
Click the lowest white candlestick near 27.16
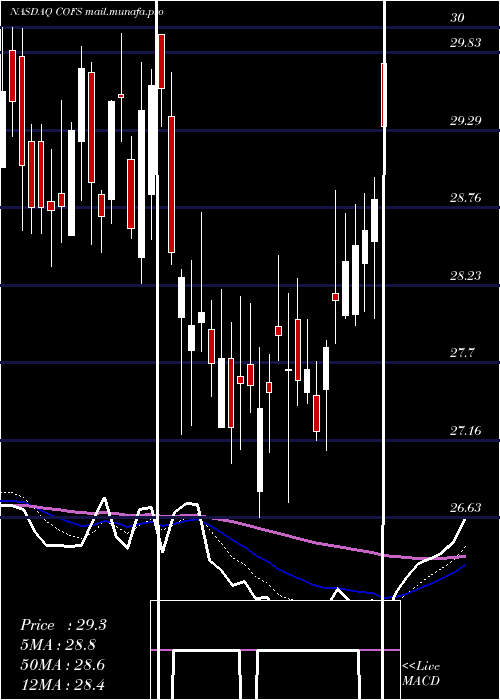[x=260, y=450]
